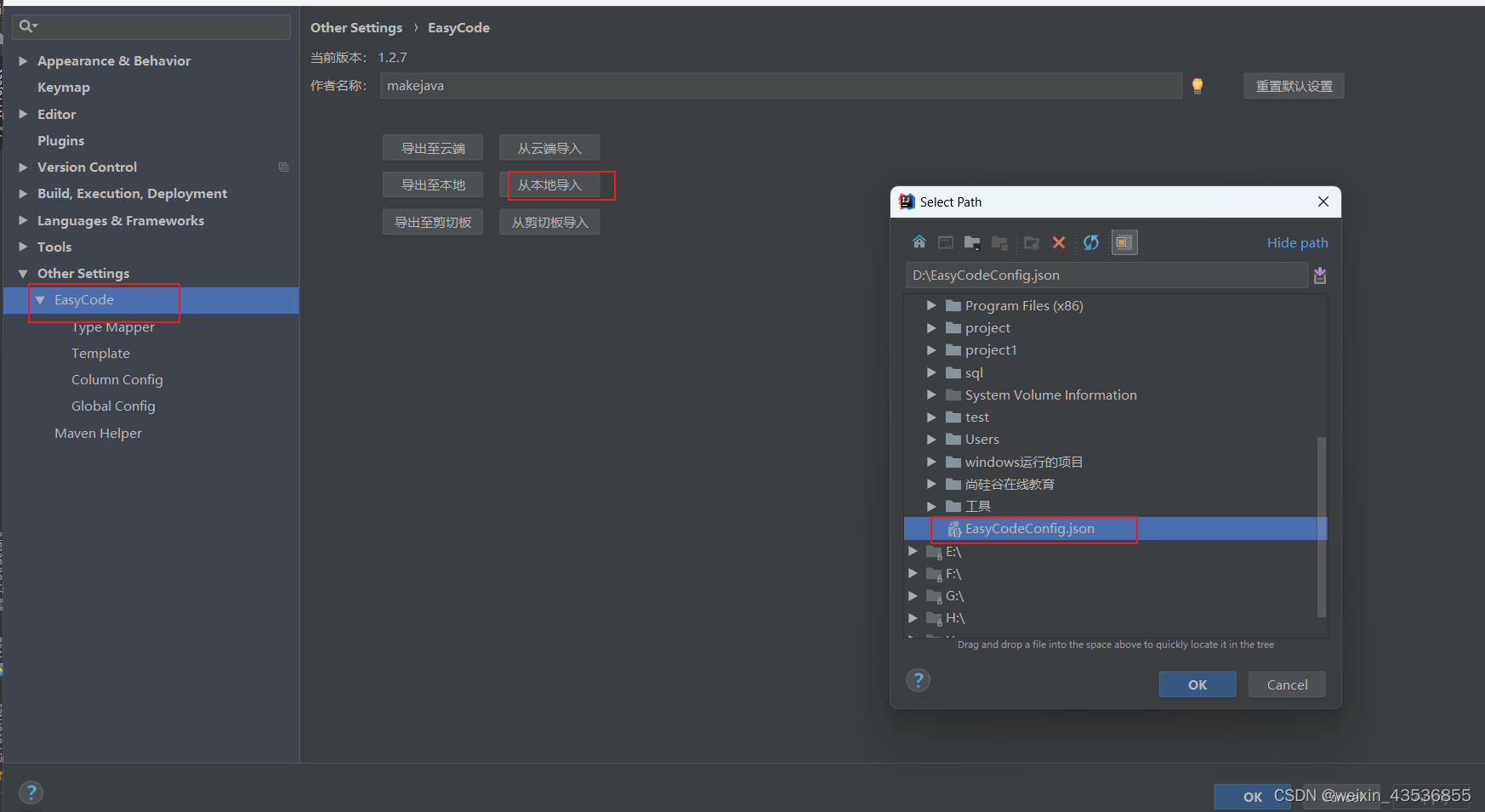Click 从剪切板导入 button
Image resolution: width=1485 pixels, height=812 pixels.
[x=549, y=222]
